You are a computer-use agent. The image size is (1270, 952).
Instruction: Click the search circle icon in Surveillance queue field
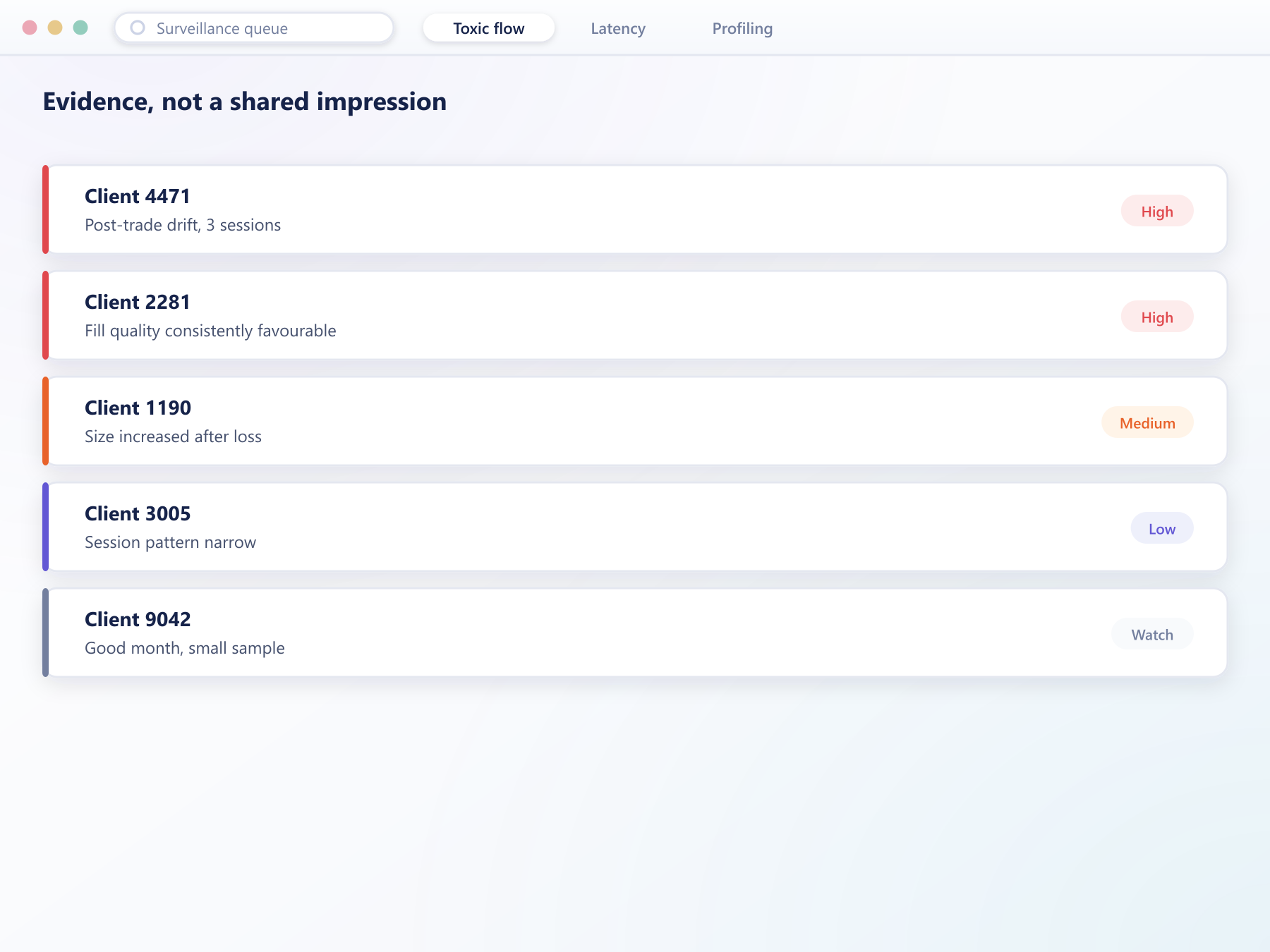138,28
